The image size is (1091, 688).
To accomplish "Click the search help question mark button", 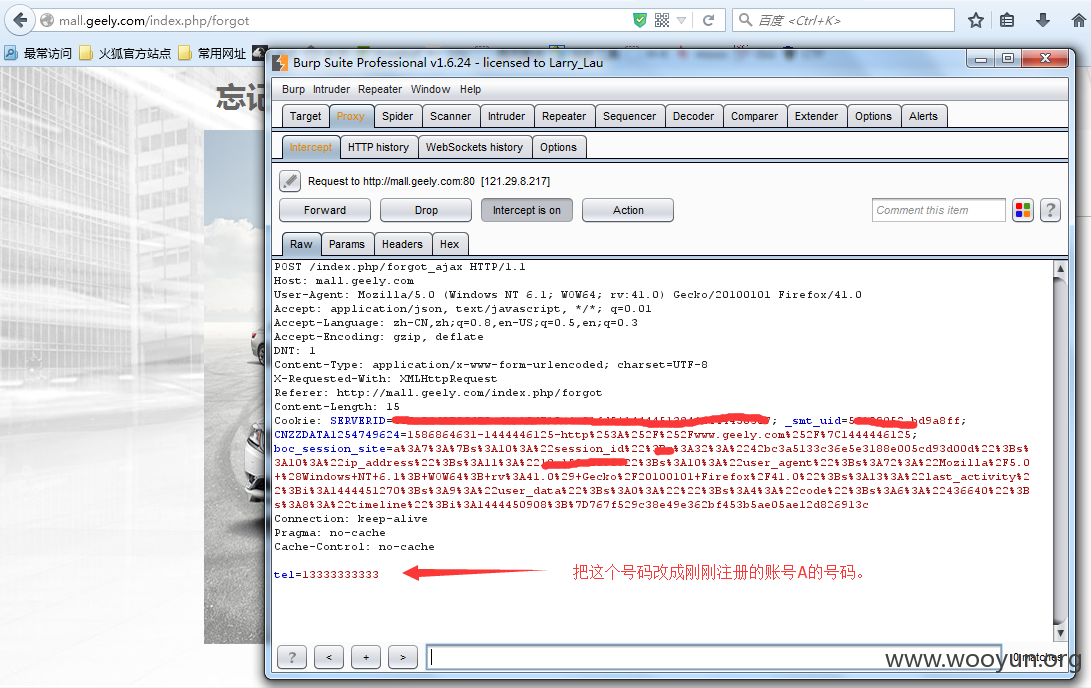I will click(x=292, y=657).
